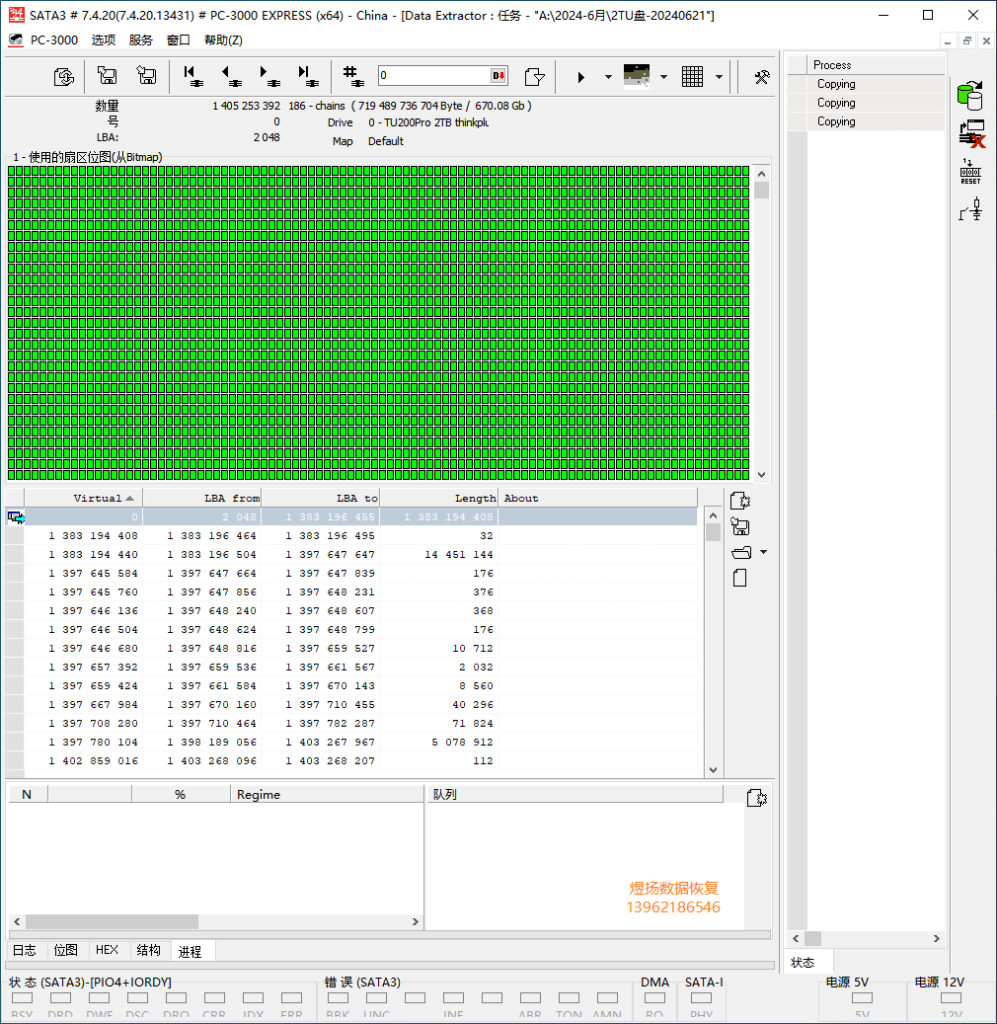
Task: Click the LBA number input field
Action: tap(434, 76)
